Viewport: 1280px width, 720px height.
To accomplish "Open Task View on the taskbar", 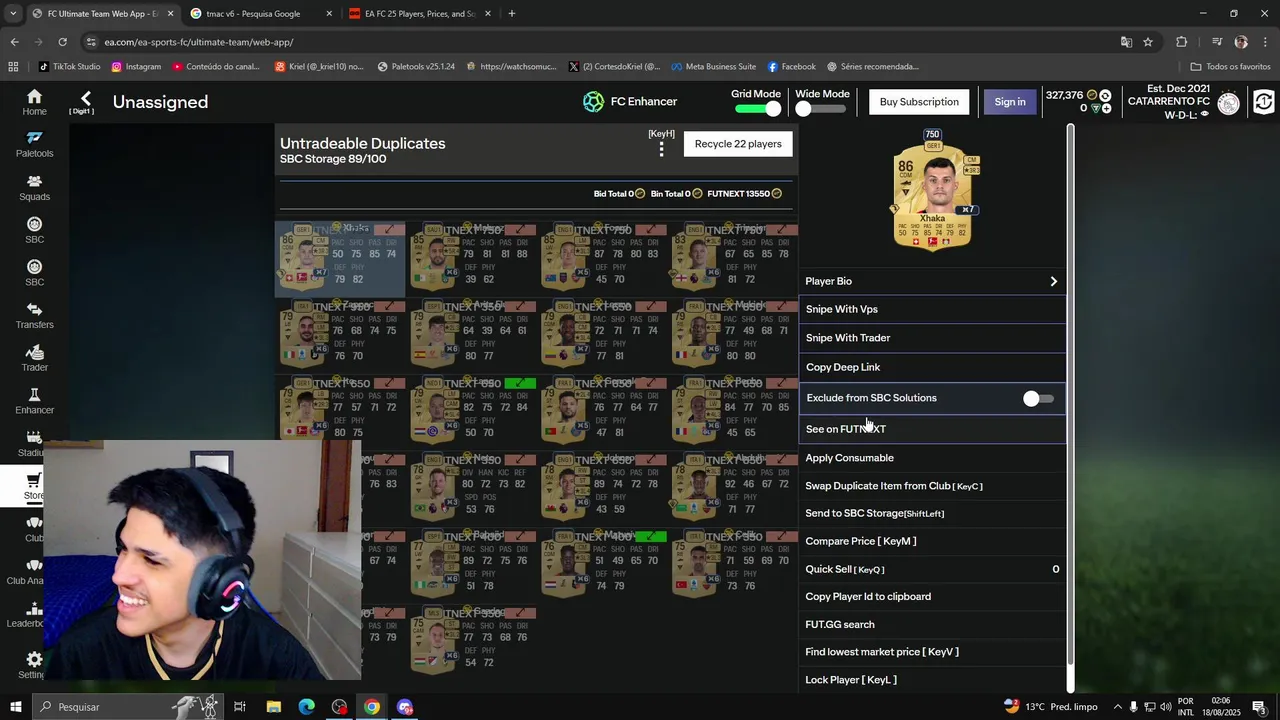I will coord(240,707).
